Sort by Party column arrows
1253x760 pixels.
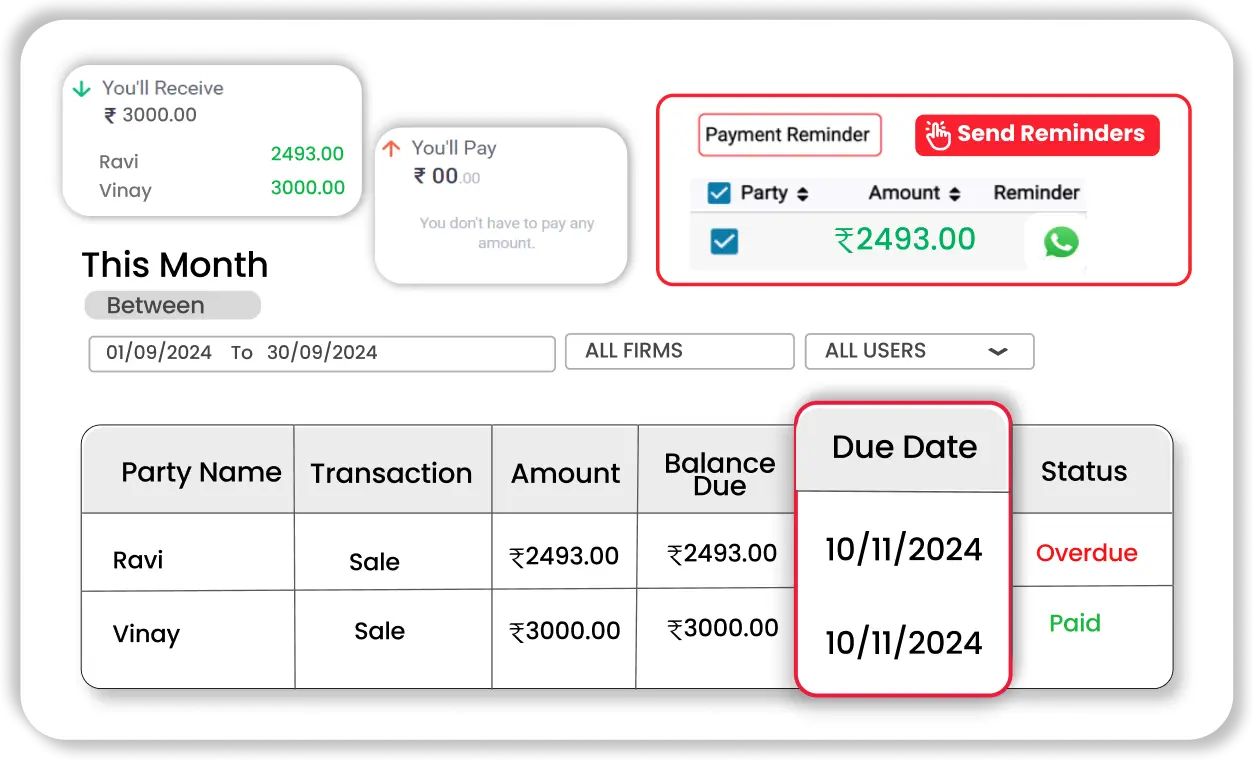(802, 194)
